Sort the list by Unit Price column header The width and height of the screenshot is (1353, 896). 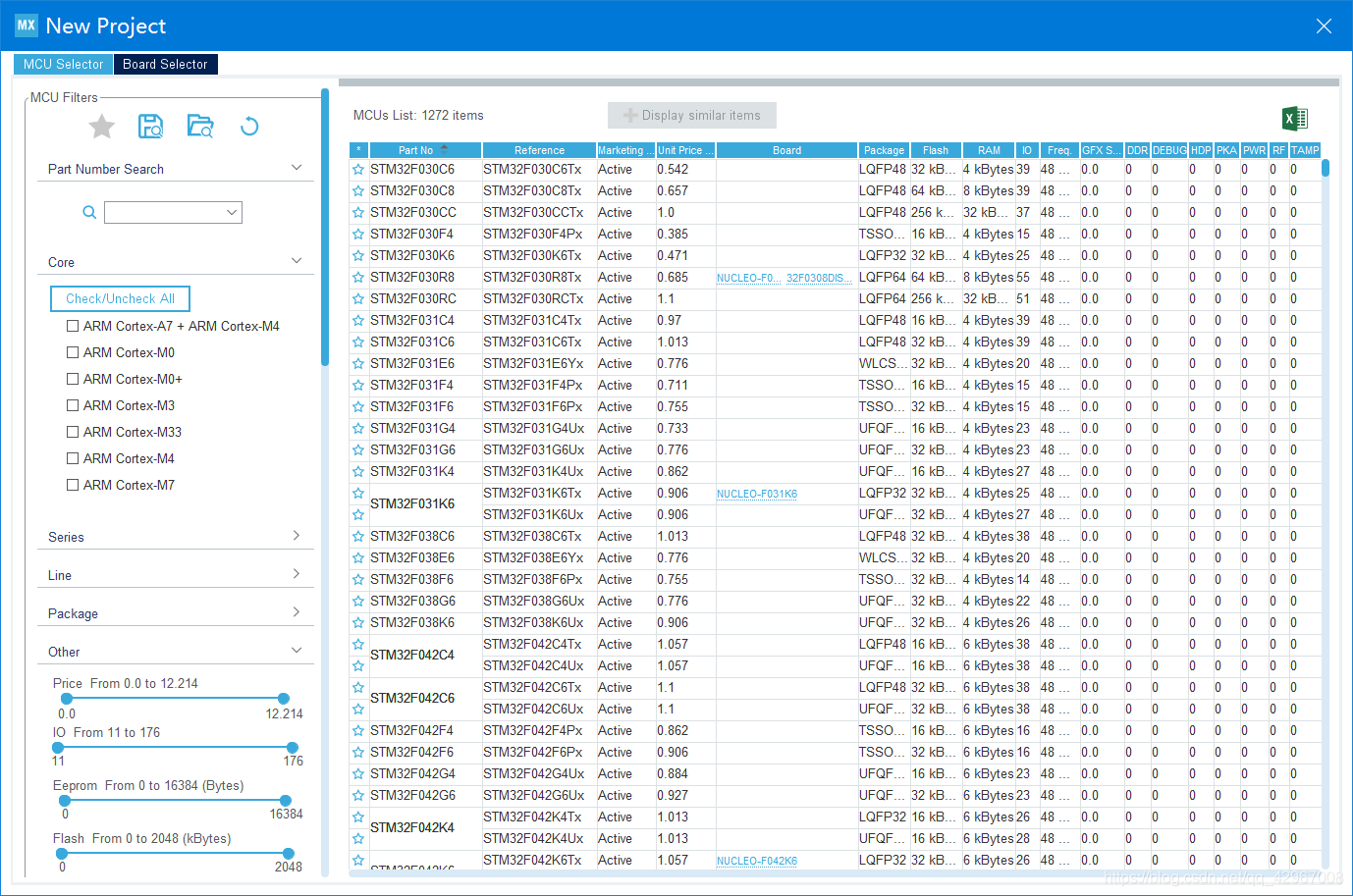click(x=684, y=150)
